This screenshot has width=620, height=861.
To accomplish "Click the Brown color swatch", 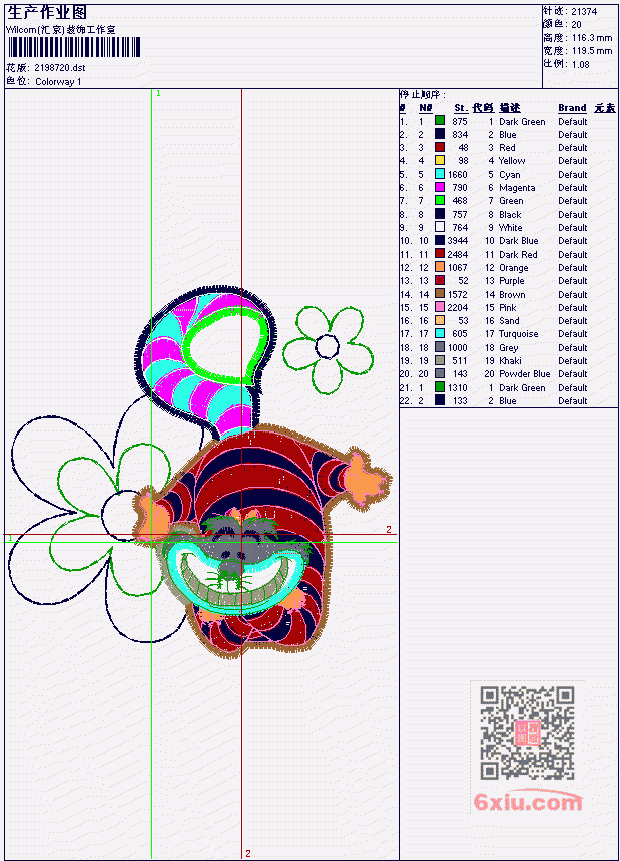I will click(x=440, y=294).
